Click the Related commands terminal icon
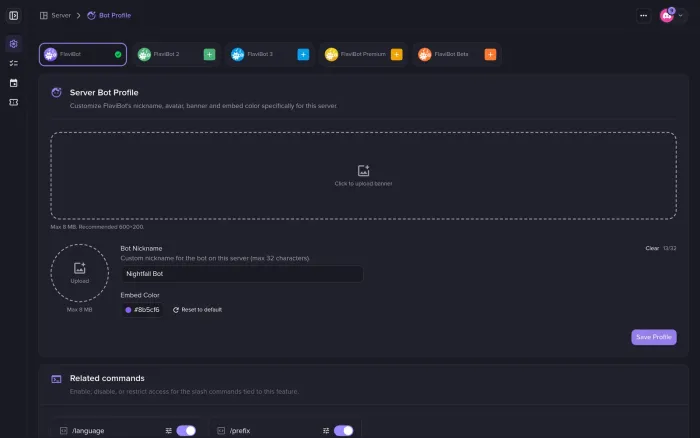700x438 pixels. click(x=56, y=379)
